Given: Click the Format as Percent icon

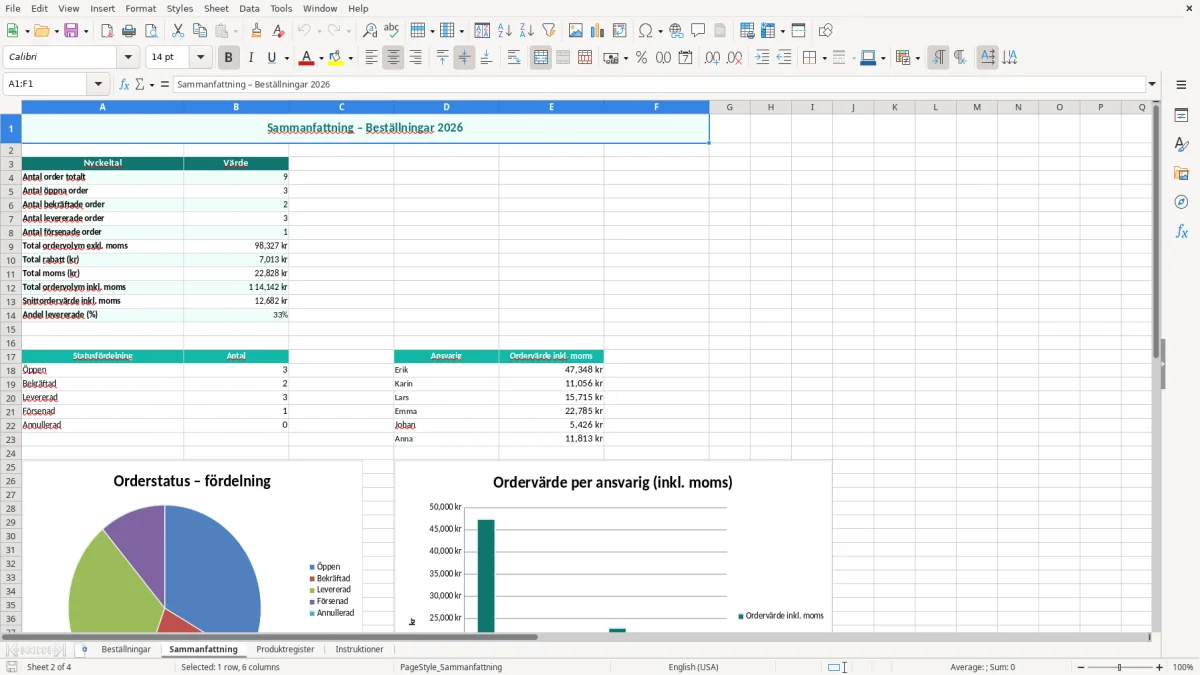Looking at the screenshot, I should tap(641, 58).
